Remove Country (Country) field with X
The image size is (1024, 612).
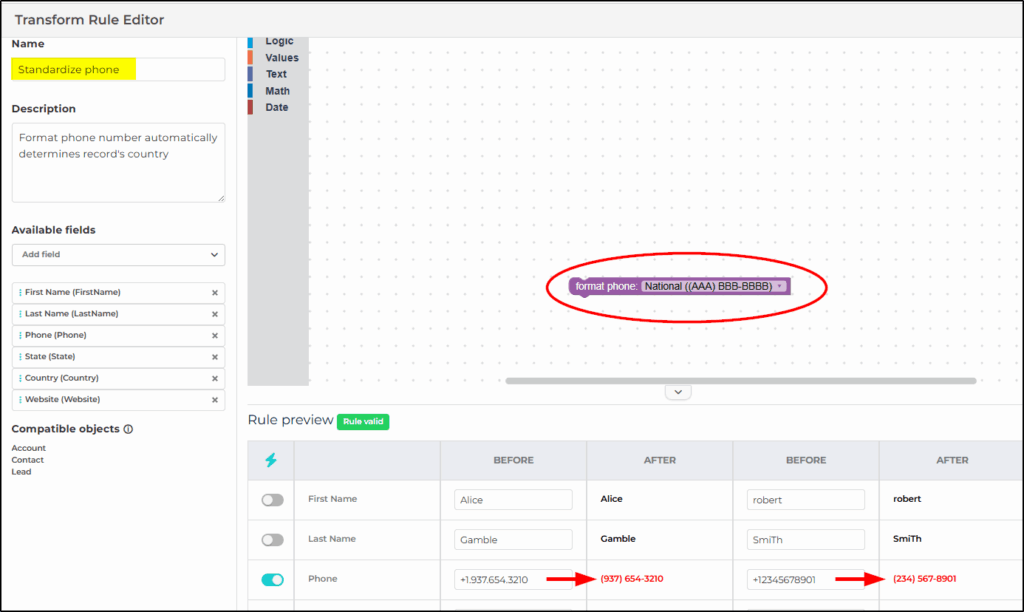pyautogui.click(x=215, y=378)
